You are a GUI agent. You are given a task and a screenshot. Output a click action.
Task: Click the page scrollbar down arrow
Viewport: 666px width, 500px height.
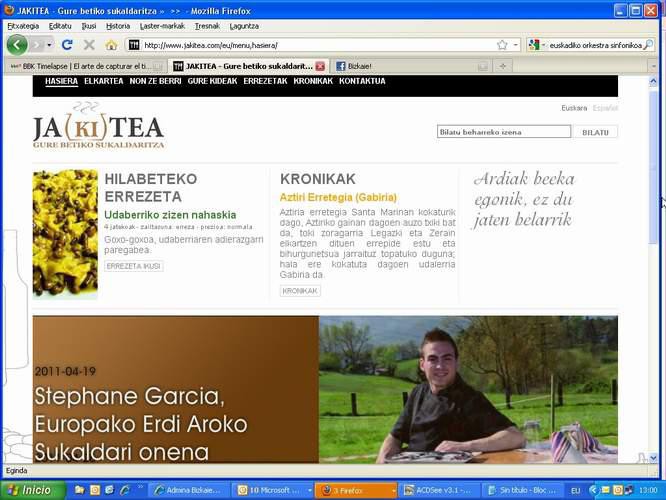(x=653, y=458)
